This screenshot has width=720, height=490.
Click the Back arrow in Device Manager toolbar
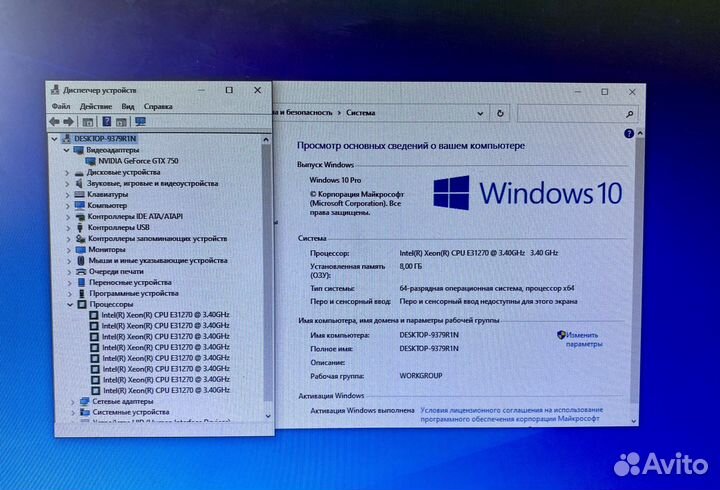point(54,122)
